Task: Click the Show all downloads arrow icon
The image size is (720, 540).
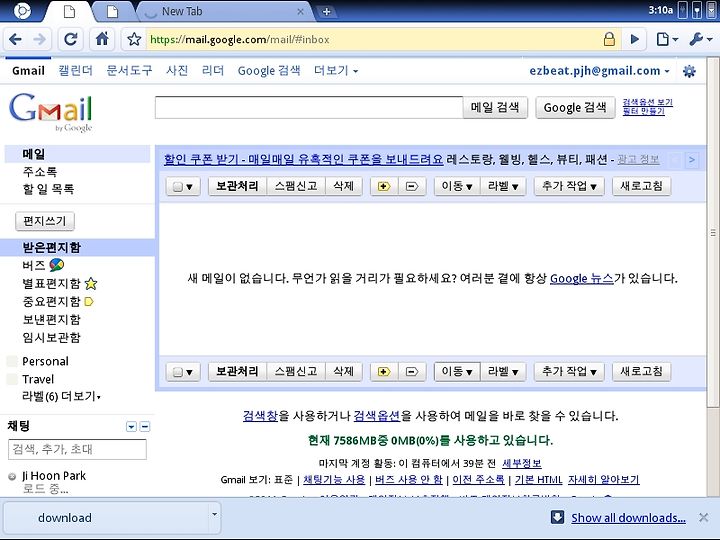Action: (557, 517)
